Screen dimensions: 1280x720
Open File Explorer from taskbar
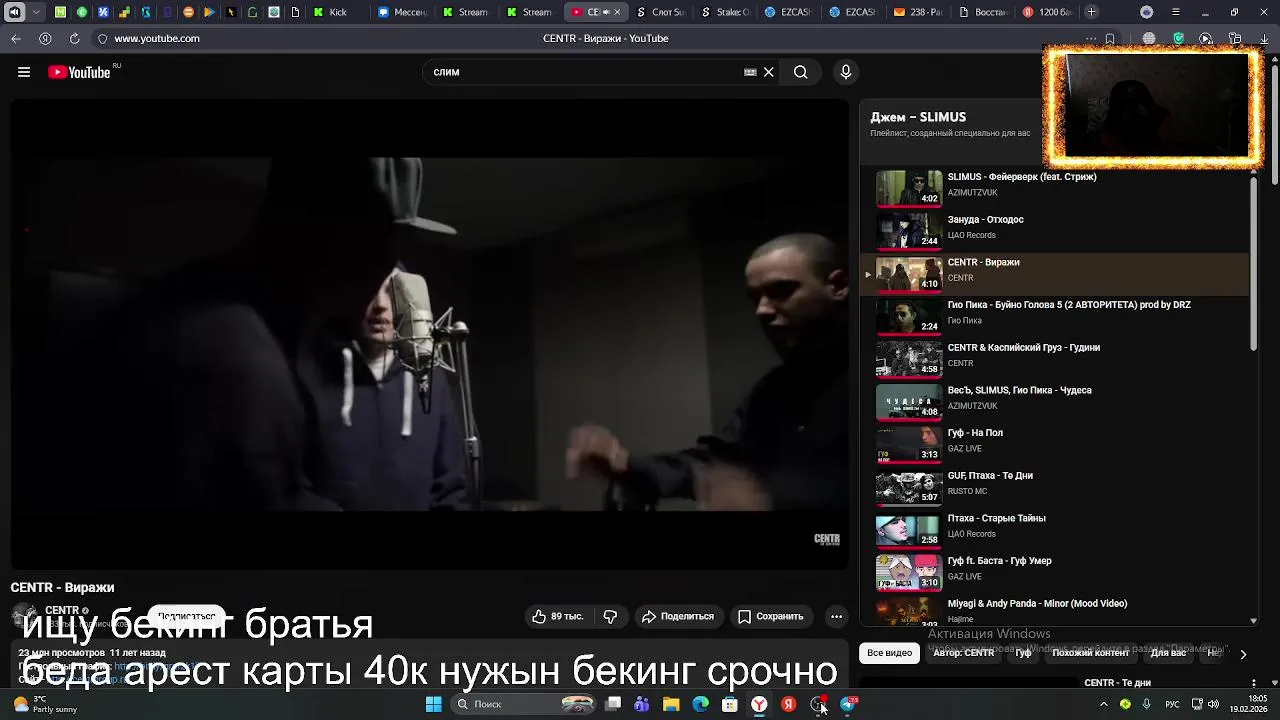click(671, 704)
